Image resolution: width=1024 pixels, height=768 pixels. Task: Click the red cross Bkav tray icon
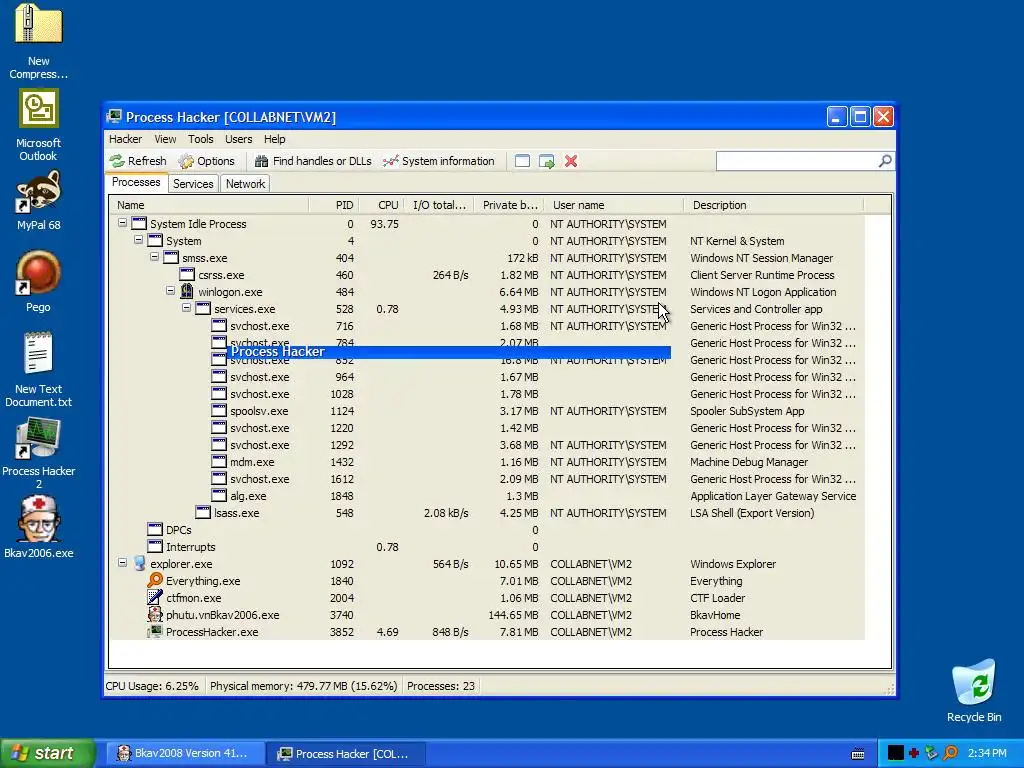pos(914,753)
